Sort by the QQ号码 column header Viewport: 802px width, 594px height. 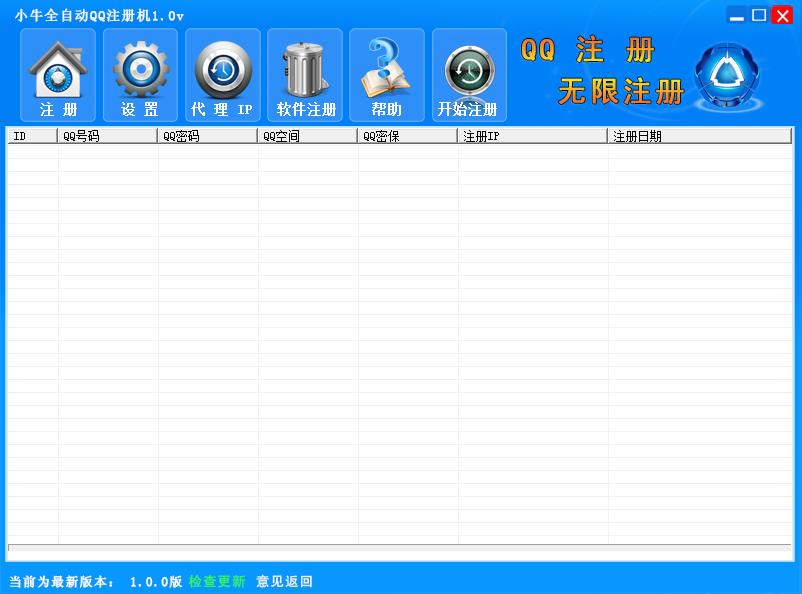tap(105, 135)
